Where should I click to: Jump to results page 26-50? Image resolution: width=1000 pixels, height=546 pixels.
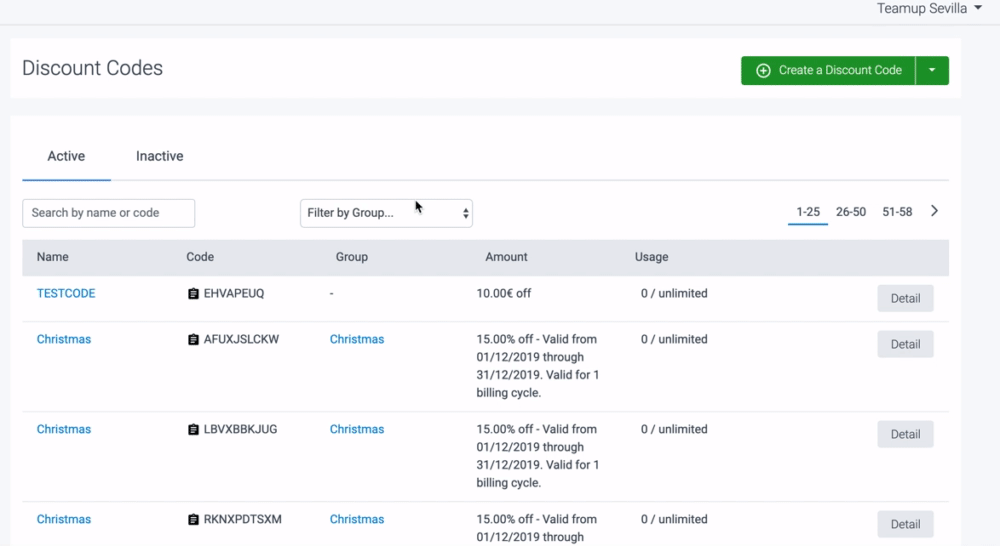[x=851, y=212]
